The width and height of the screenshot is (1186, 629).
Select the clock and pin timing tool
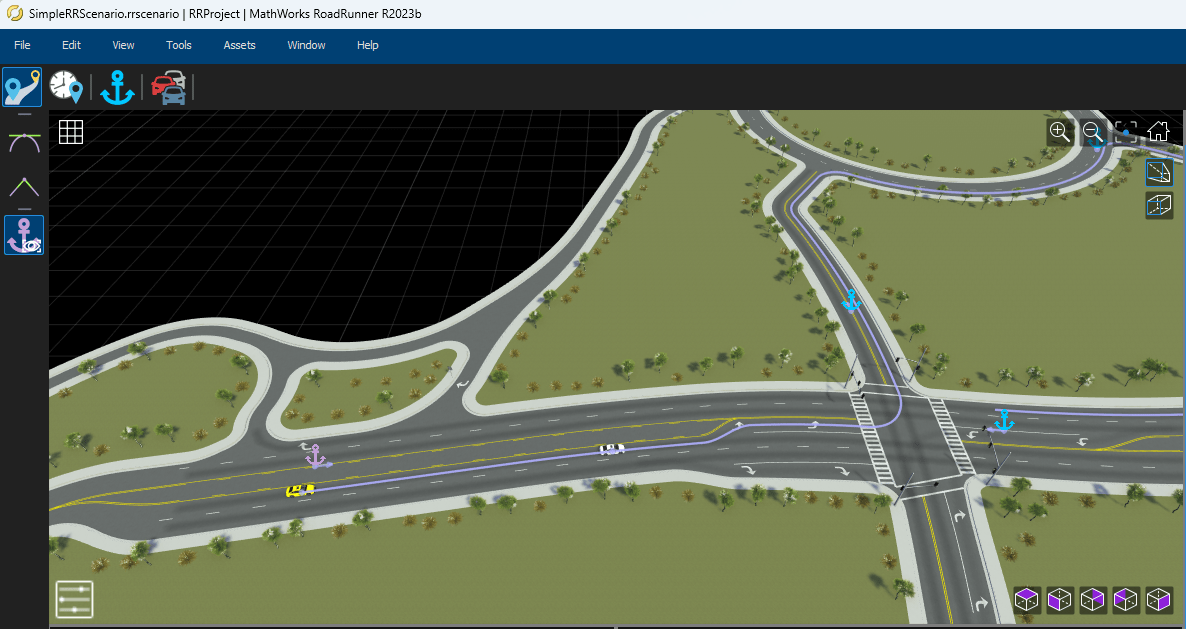tap(66, 87)
